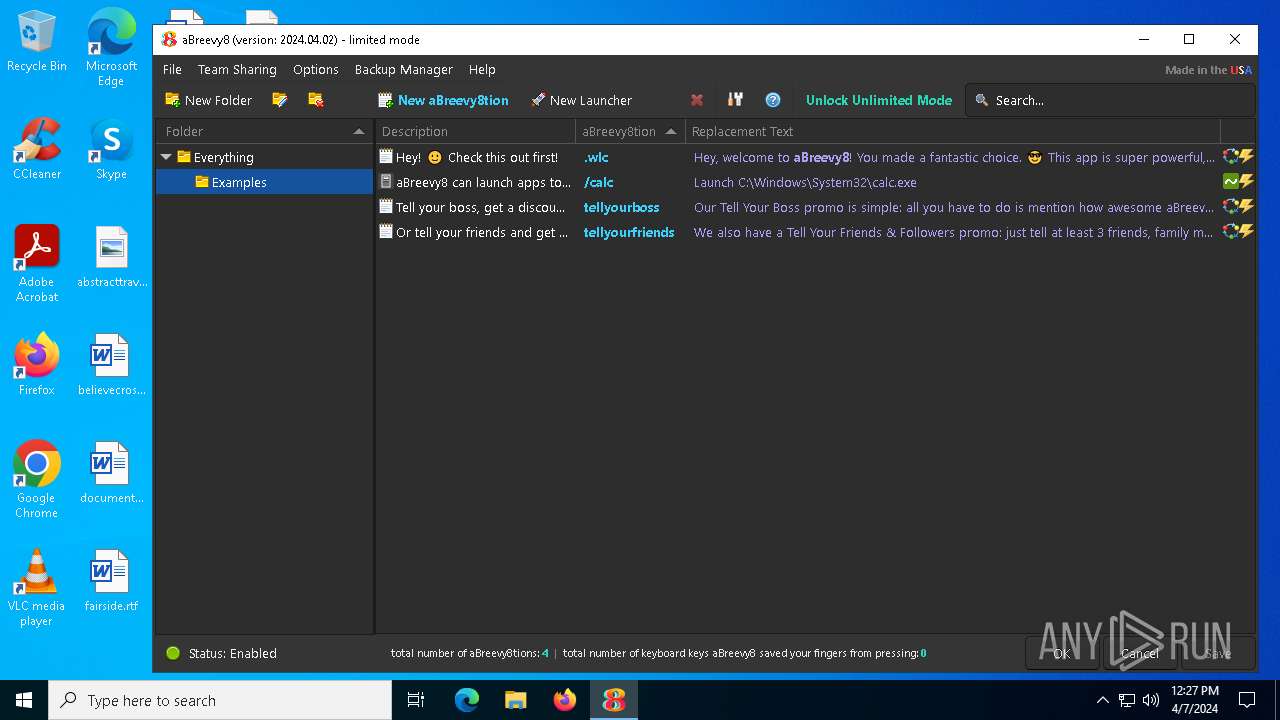This screenshot has width=1280, height=720.
Task: Click into the Search field
Action: point(1110,100)
